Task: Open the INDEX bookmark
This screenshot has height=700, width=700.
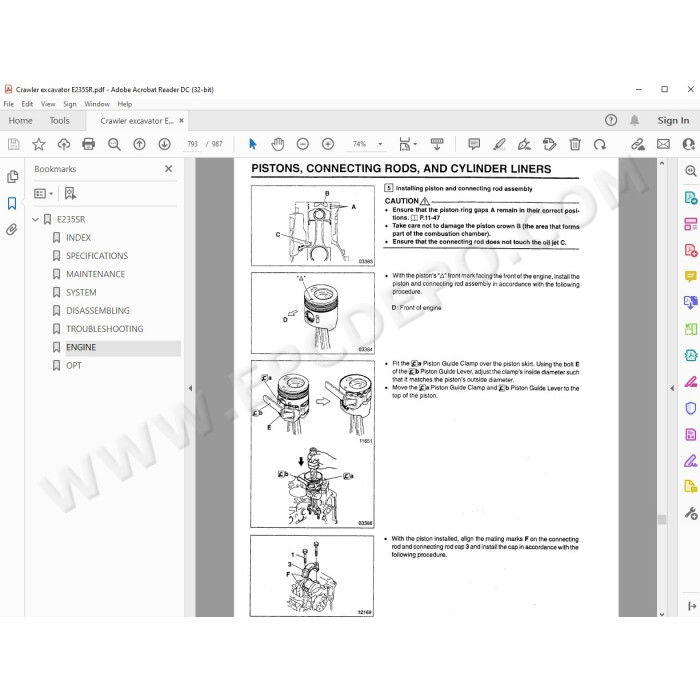Action: [x=79, y=238]
